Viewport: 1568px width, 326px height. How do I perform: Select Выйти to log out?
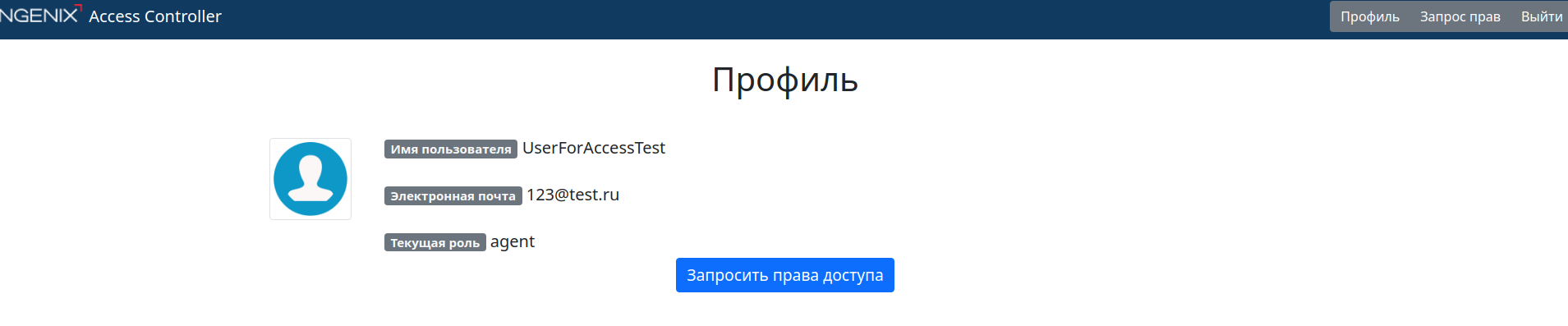pos(1541,16)
